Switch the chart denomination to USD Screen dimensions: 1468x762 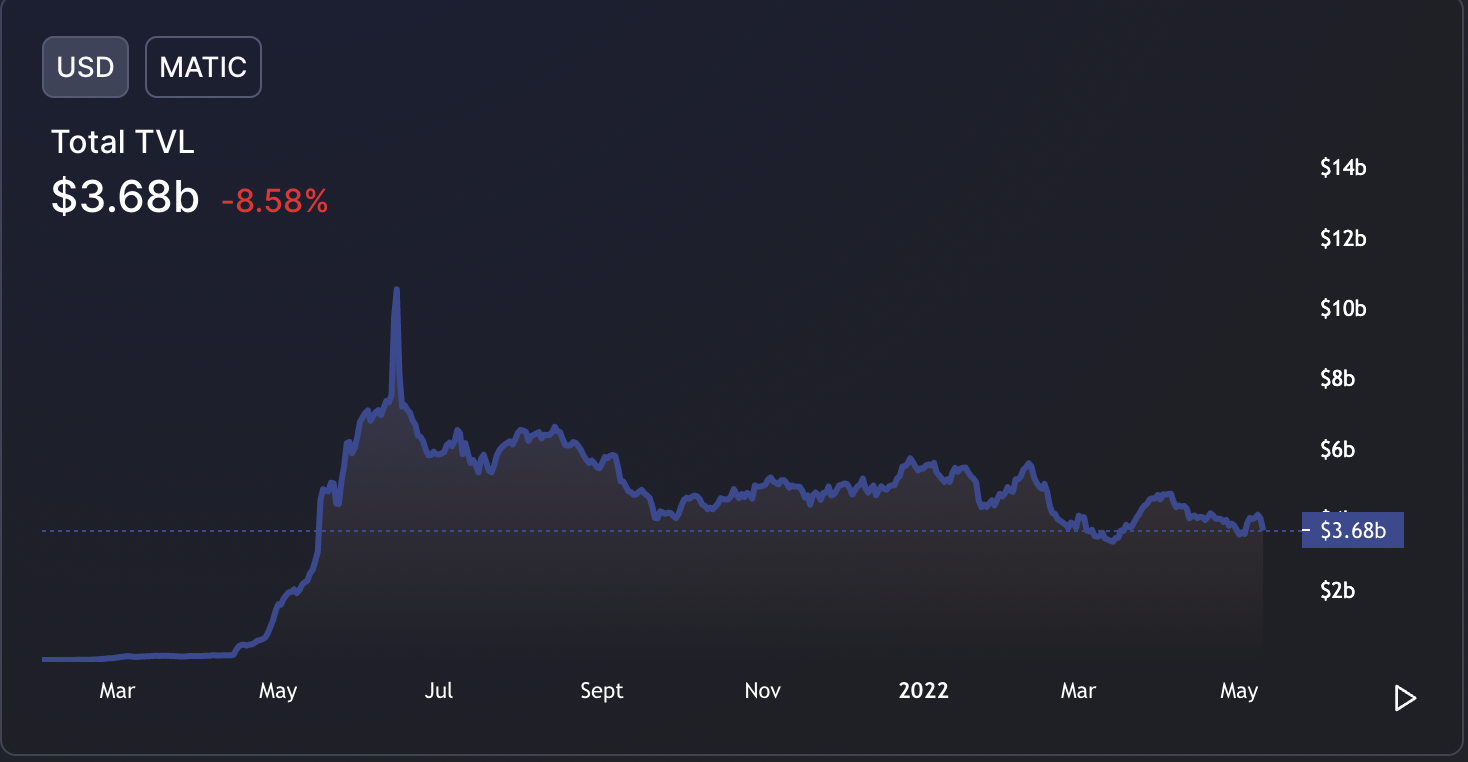85,67
